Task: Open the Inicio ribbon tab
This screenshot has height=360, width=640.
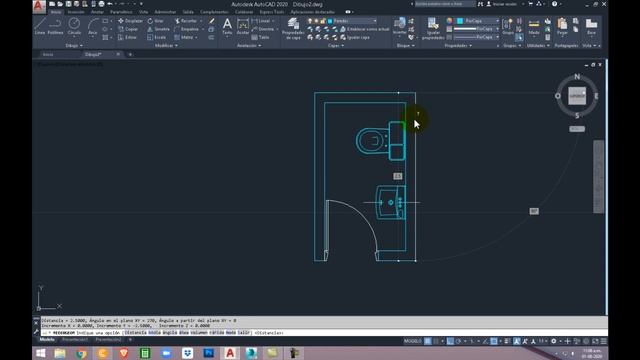Action: [56, 12]
